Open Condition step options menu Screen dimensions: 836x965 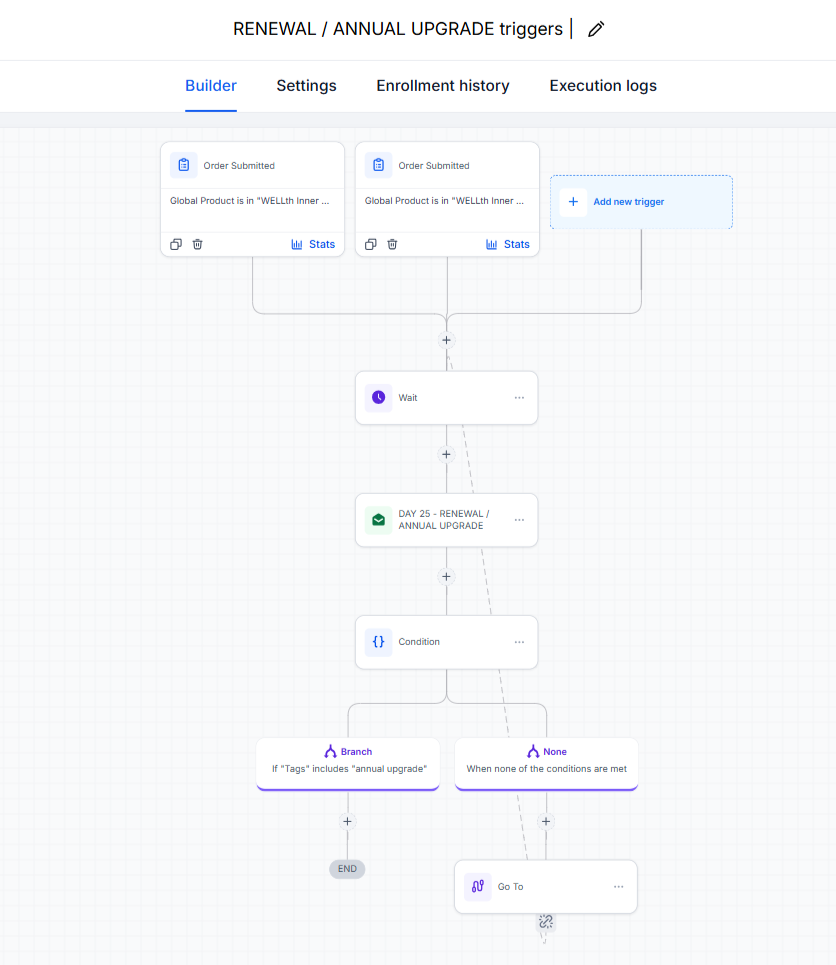click(520, 642)
